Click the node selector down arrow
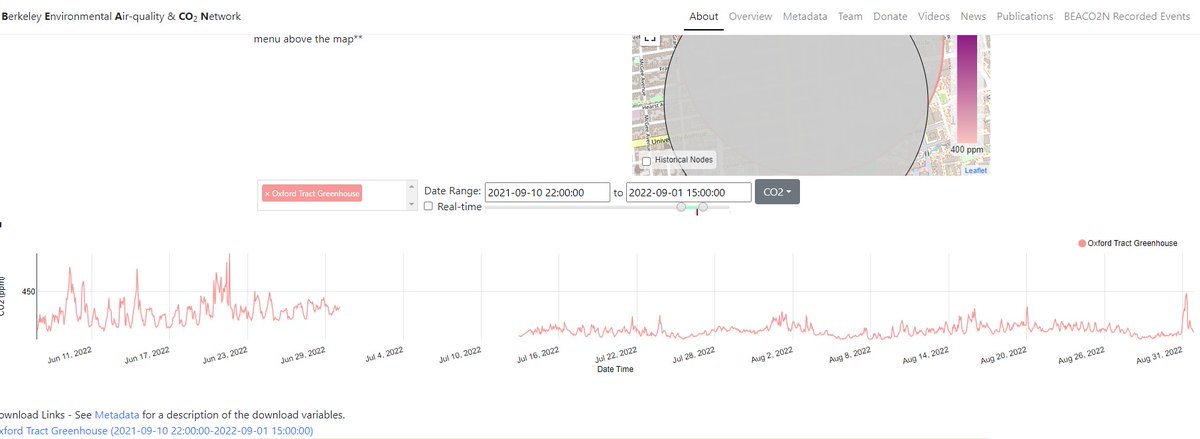1200x439 pixels. [x=412, y=203]
